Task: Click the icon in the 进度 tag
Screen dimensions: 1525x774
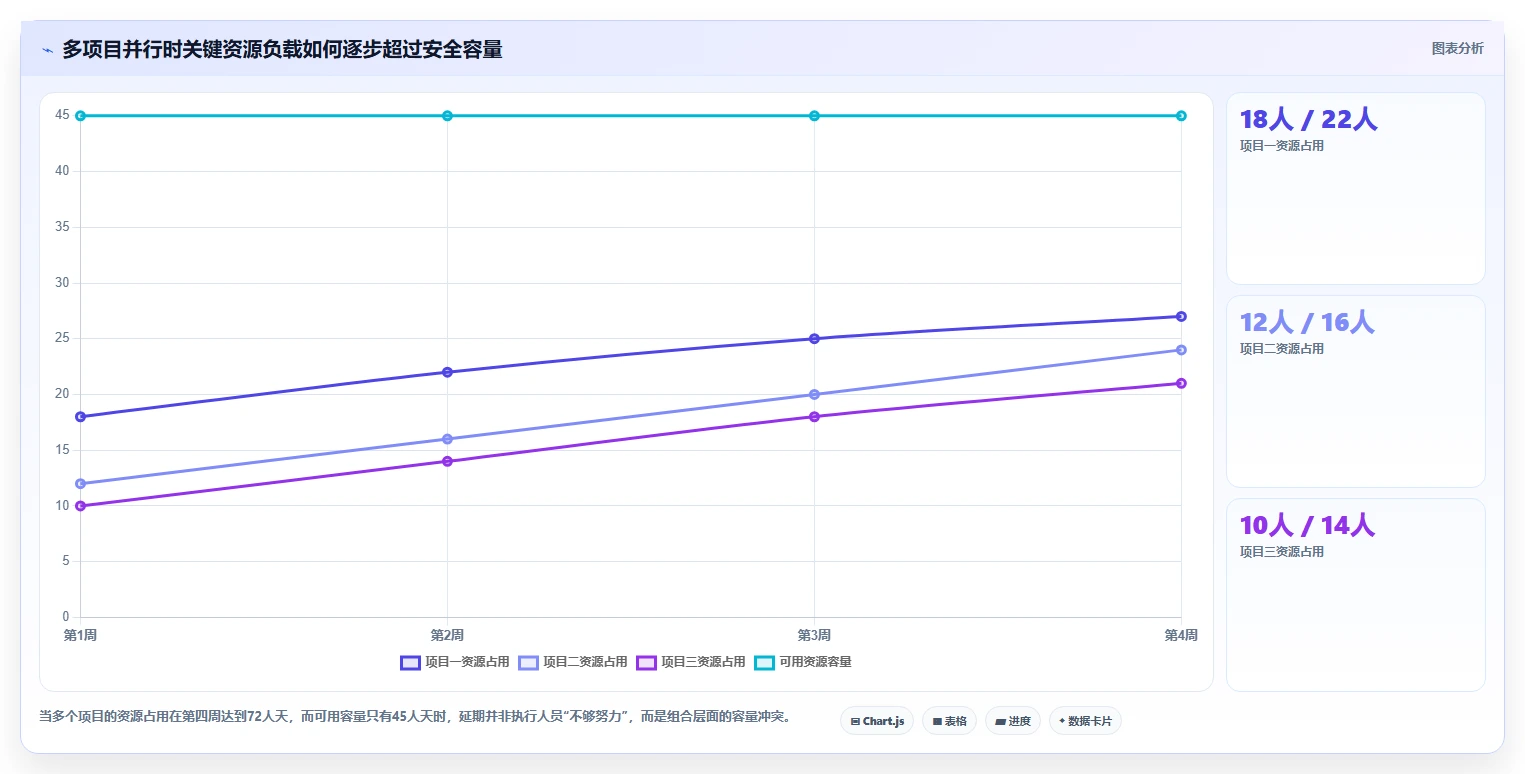Action: pyautogui.click(x=1000, y=721)
